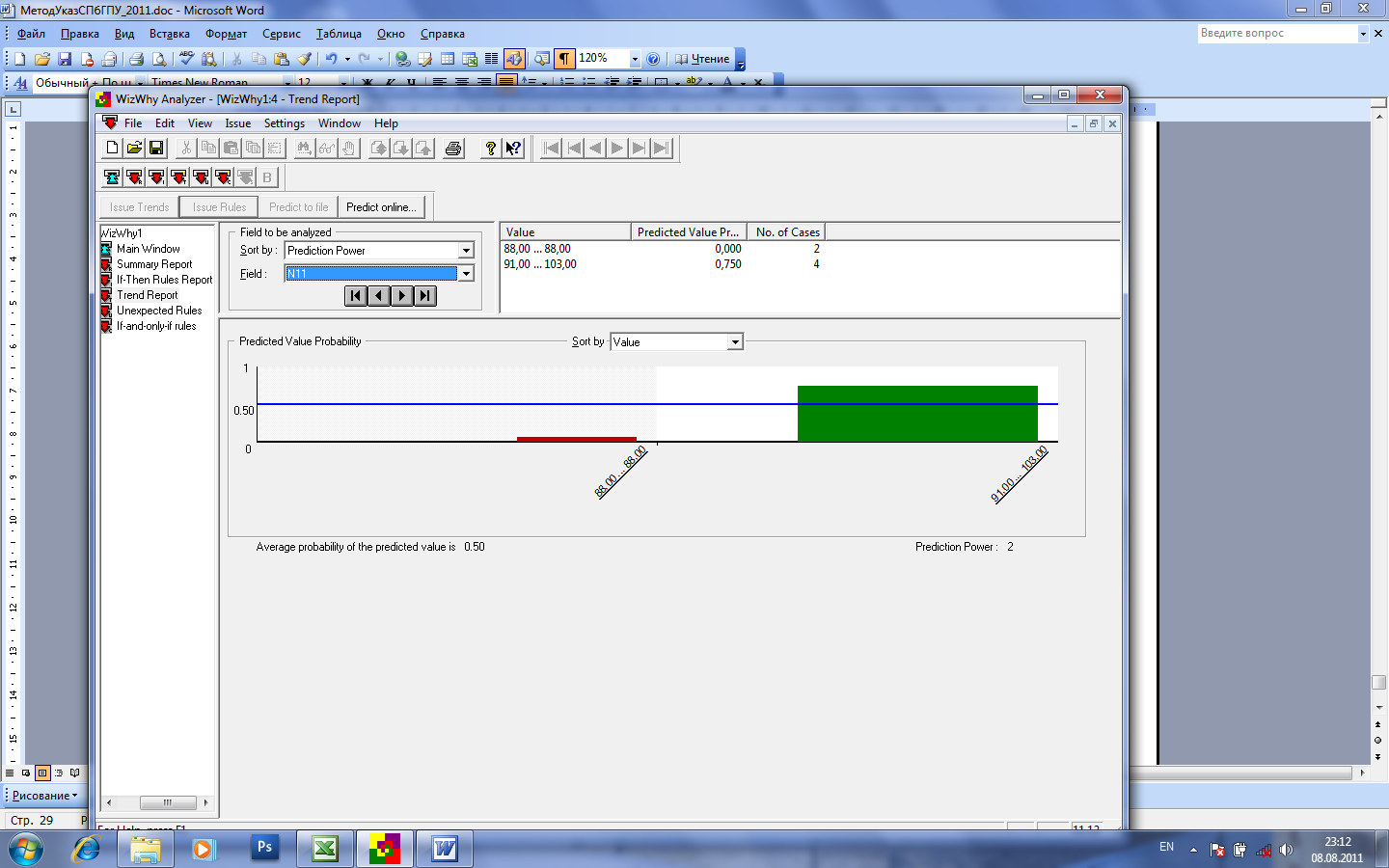
Task: Toggle Word's show paragraph marks button
Action: click(564, 59)
